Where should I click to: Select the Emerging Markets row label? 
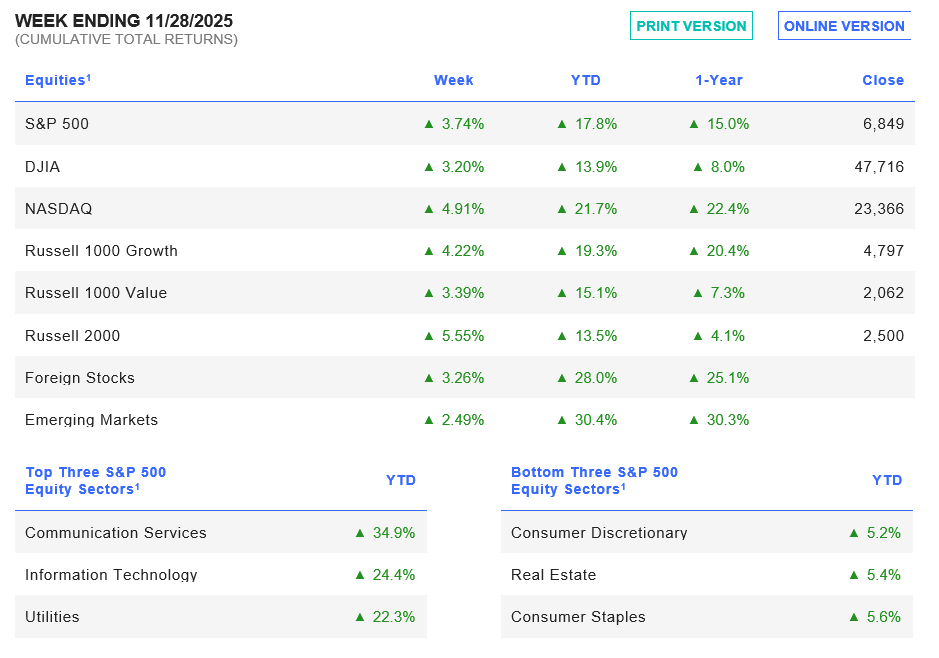[92, 420]
